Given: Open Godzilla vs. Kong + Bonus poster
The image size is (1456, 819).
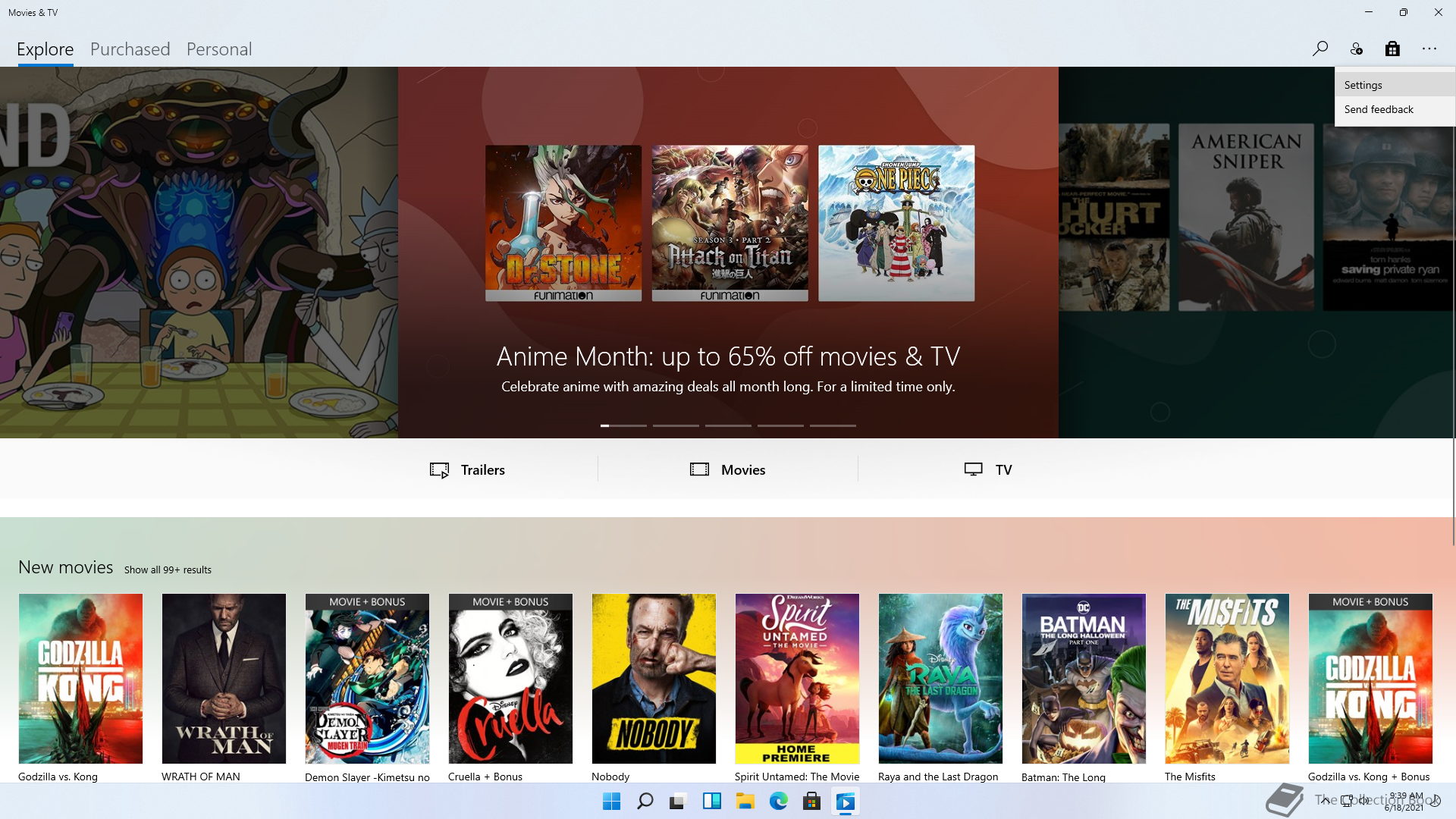Looking at the screenshot, I should point(1370,679).
